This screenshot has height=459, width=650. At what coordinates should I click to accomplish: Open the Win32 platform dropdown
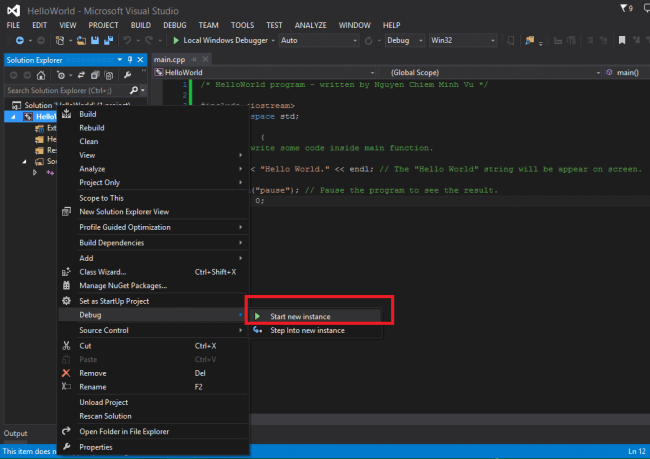pos(462,41)
